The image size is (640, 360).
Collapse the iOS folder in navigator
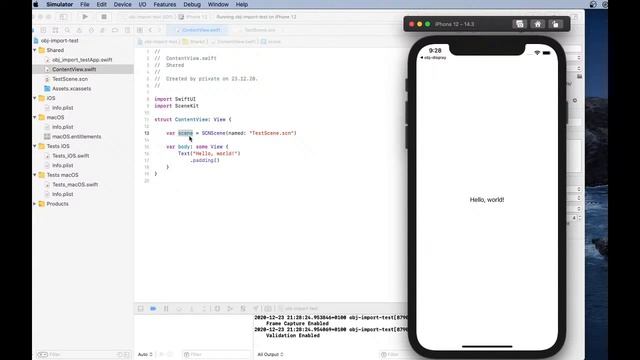point(35,98)
